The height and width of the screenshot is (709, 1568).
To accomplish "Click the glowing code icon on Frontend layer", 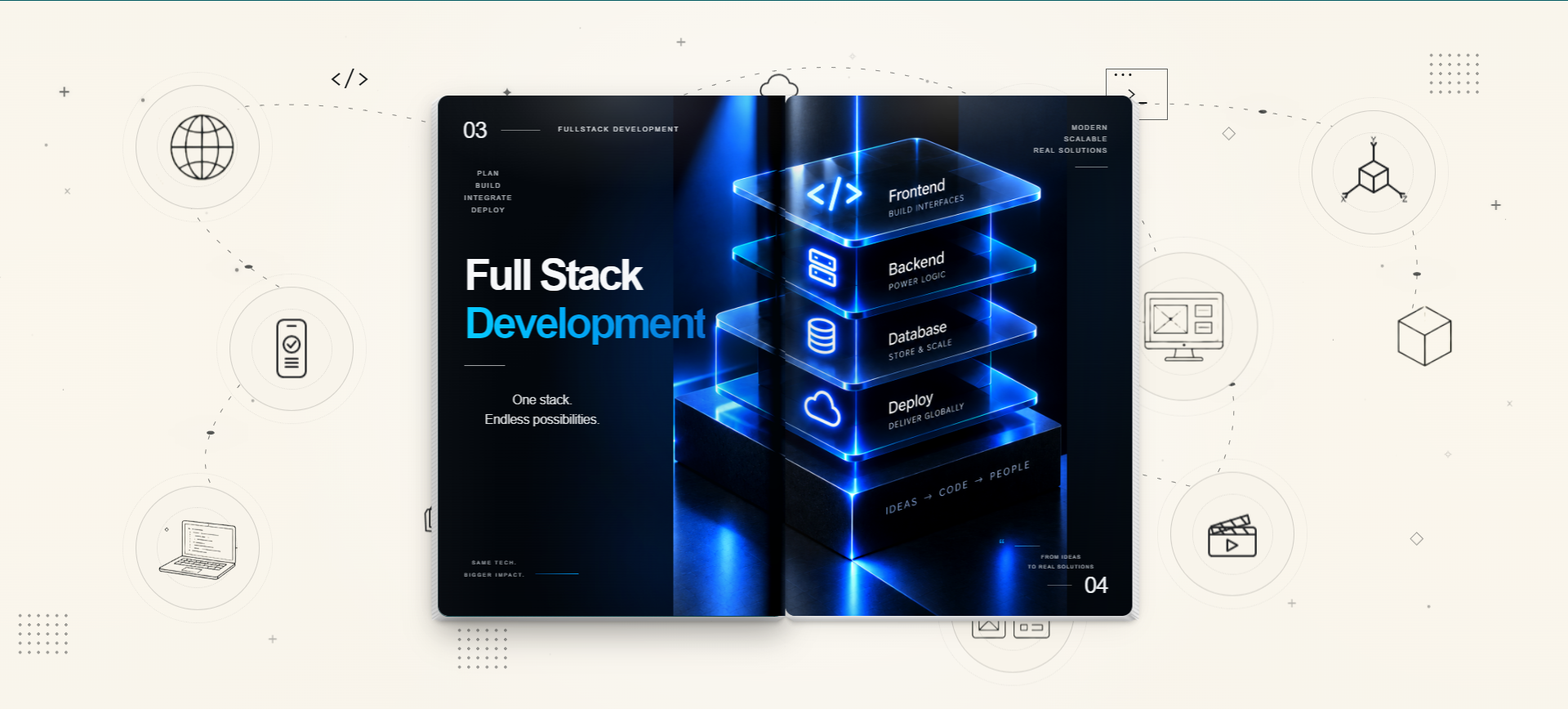I will 834,194.
